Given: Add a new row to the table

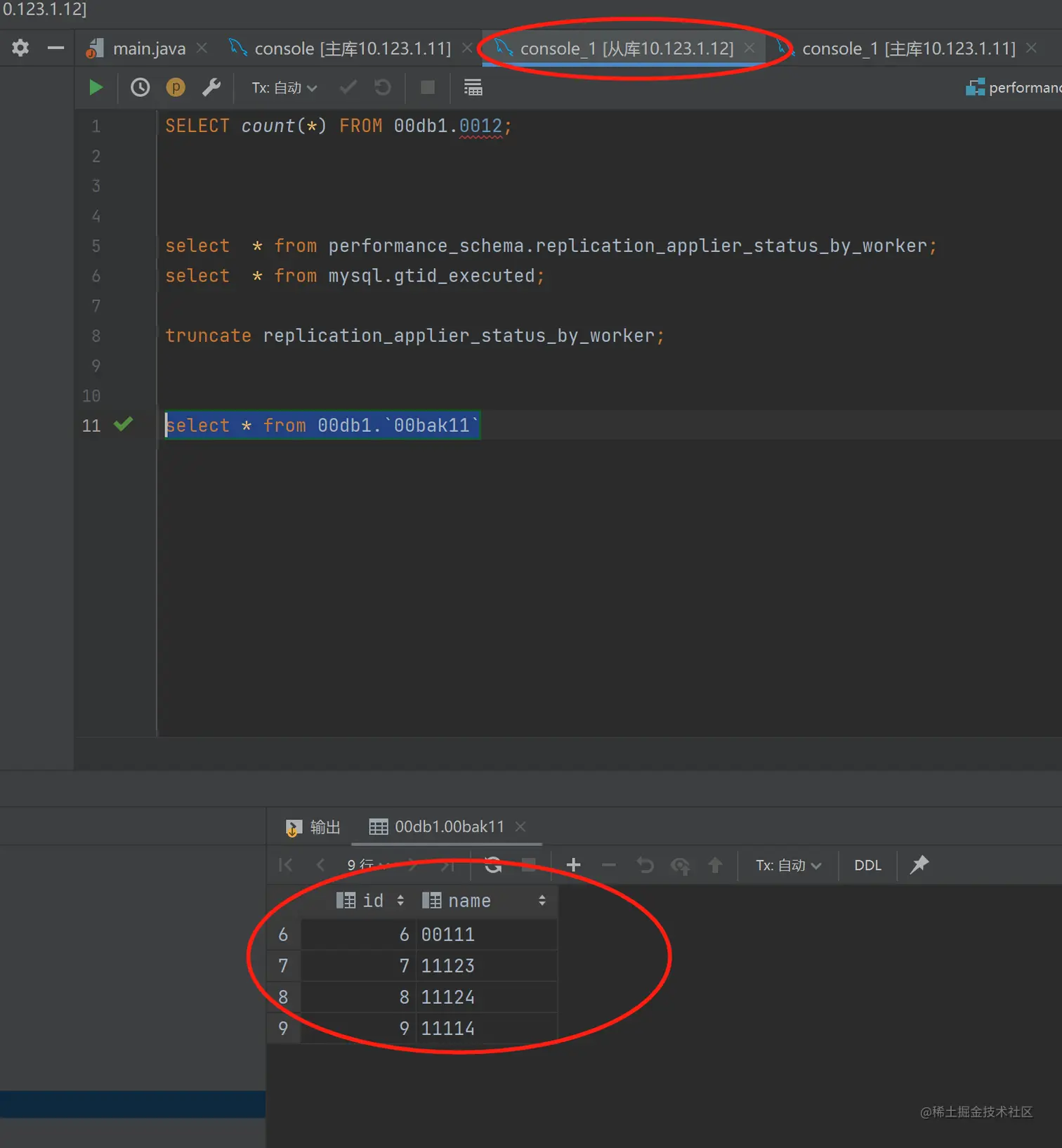Looking at the screenshot, I should click(573, 865).
